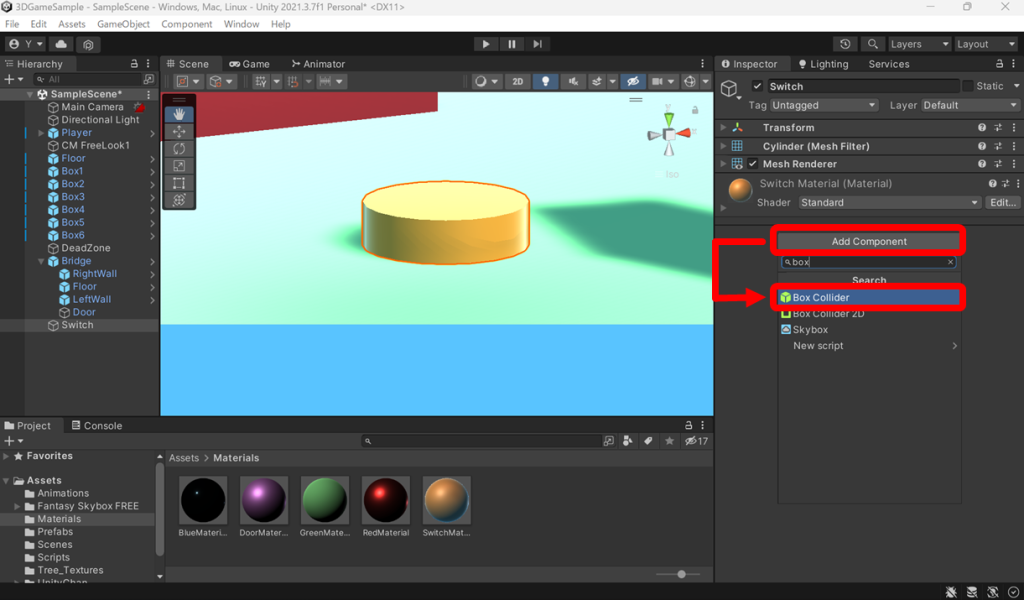Open the GameObject menu
1024x600 pixels.
click(123, 24)
